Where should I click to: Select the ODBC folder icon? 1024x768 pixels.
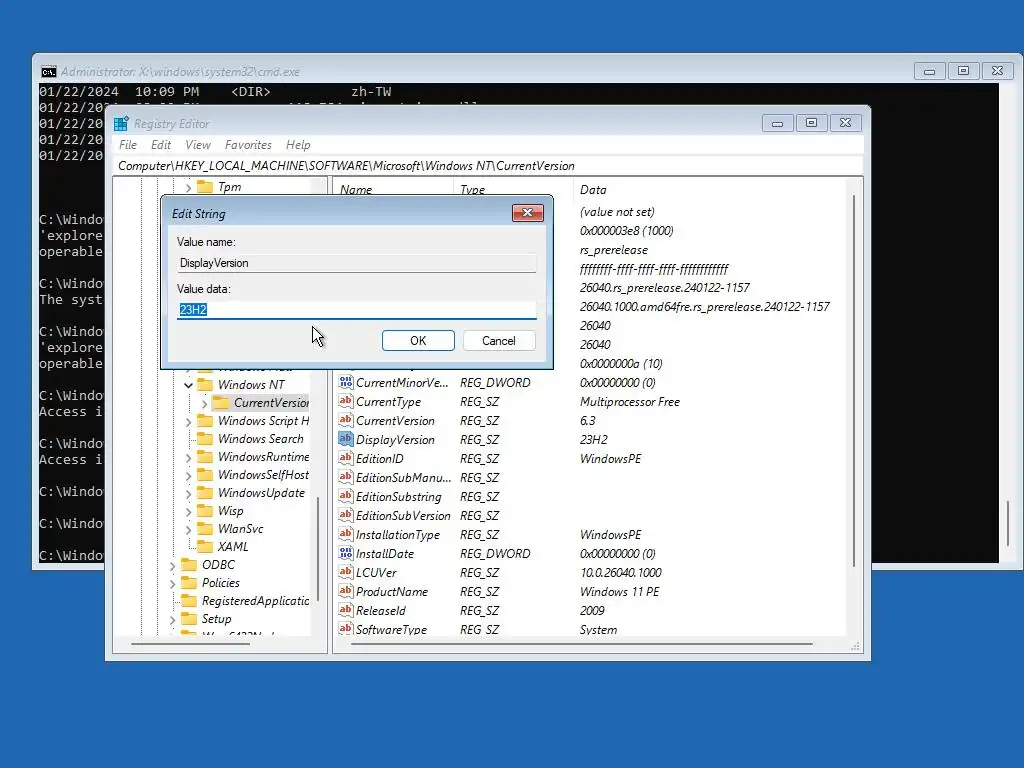[189, 564]
